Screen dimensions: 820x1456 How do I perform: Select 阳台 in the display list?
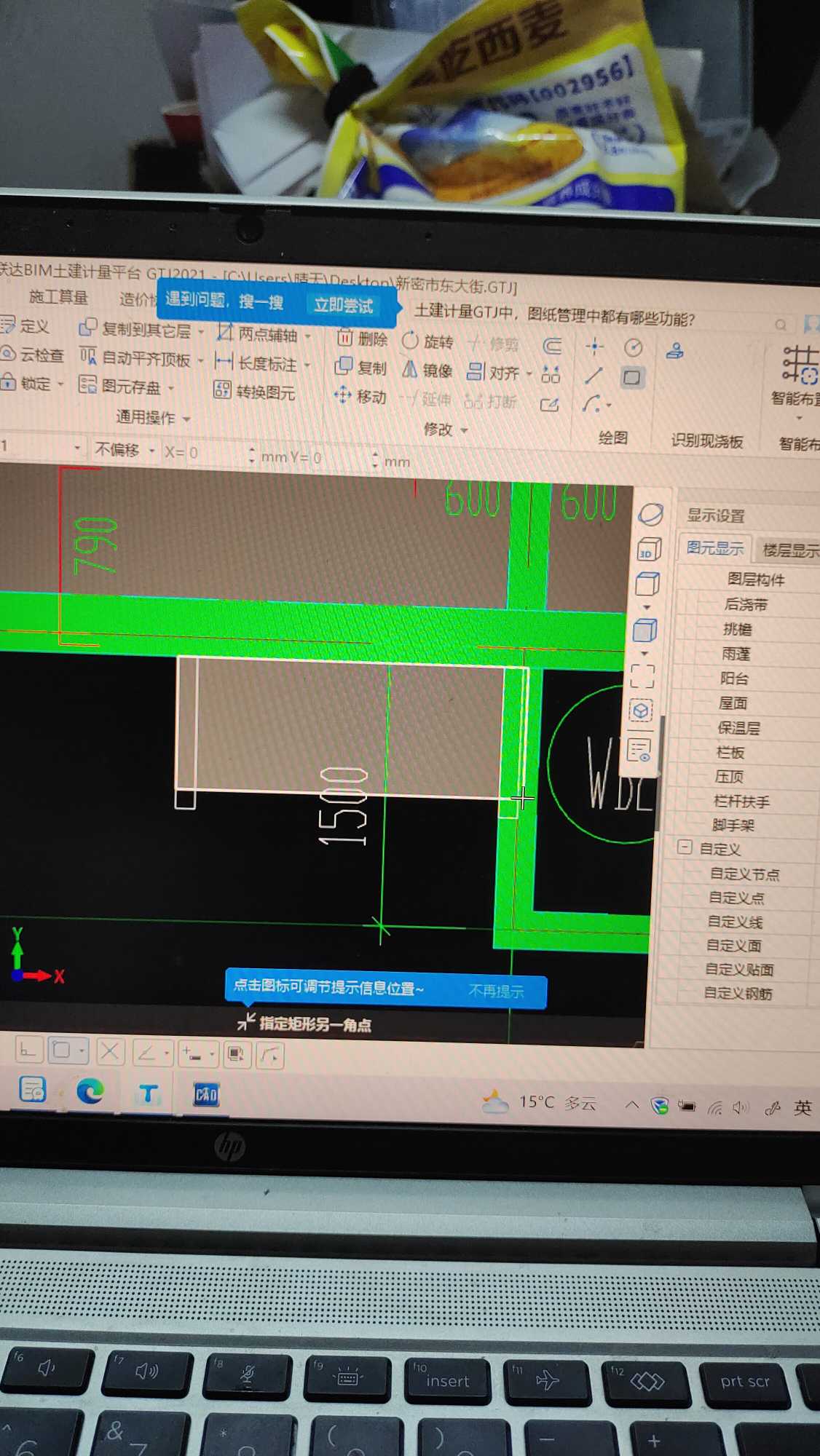(x=734, y=678)
